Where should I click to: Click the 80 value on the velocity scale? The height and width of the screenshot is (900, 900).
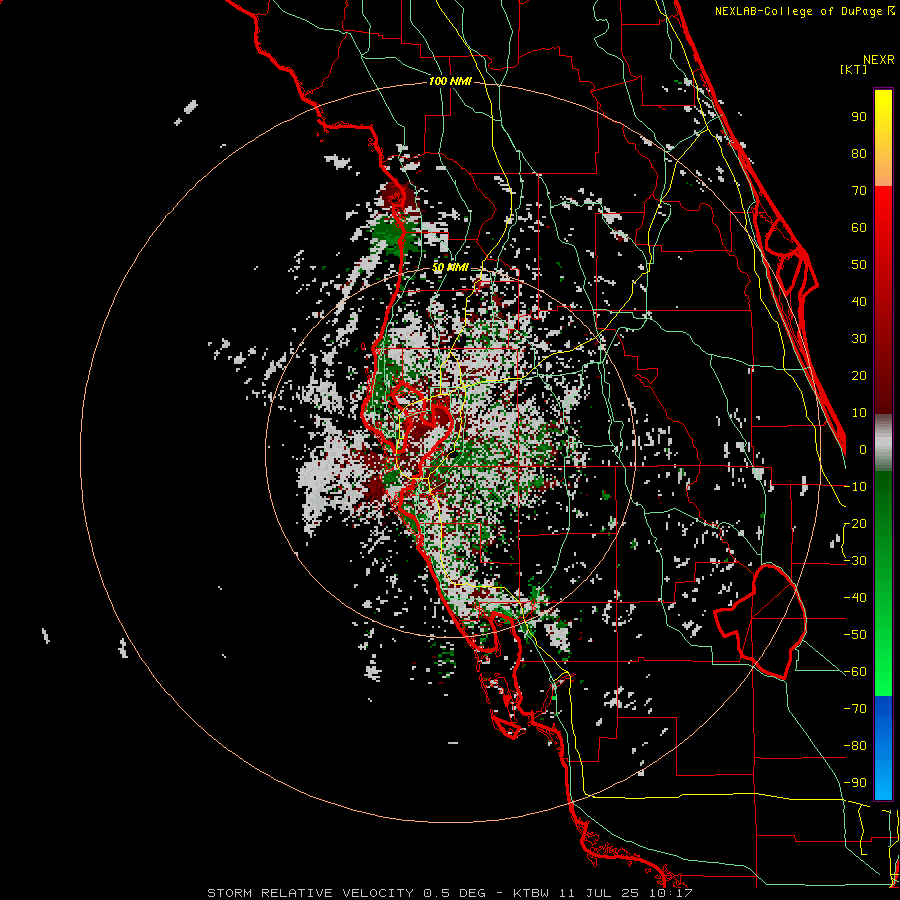point(859,153)
